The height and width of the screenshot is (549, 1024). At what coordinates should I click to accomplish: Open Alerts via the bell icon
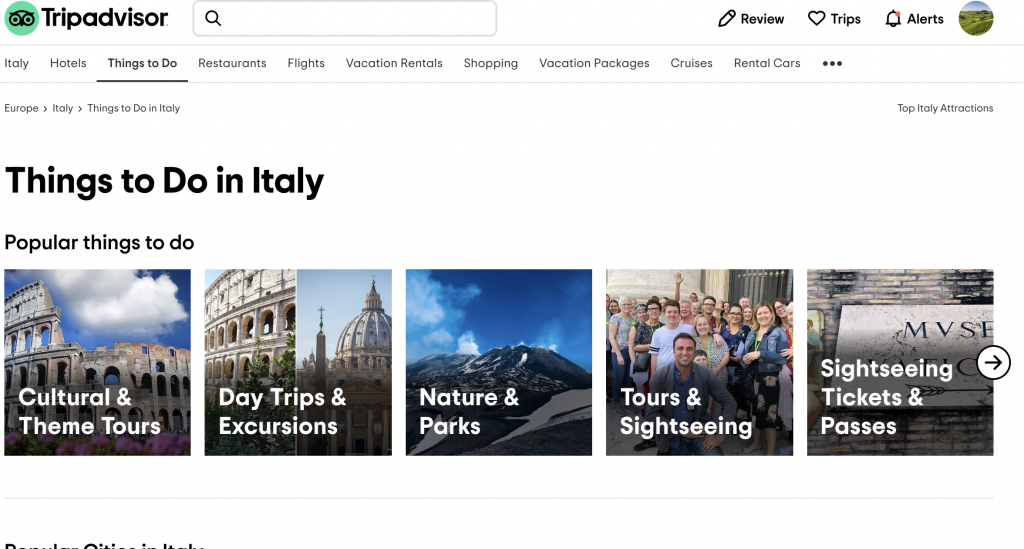pyautogui.click(x=893, y=19)
